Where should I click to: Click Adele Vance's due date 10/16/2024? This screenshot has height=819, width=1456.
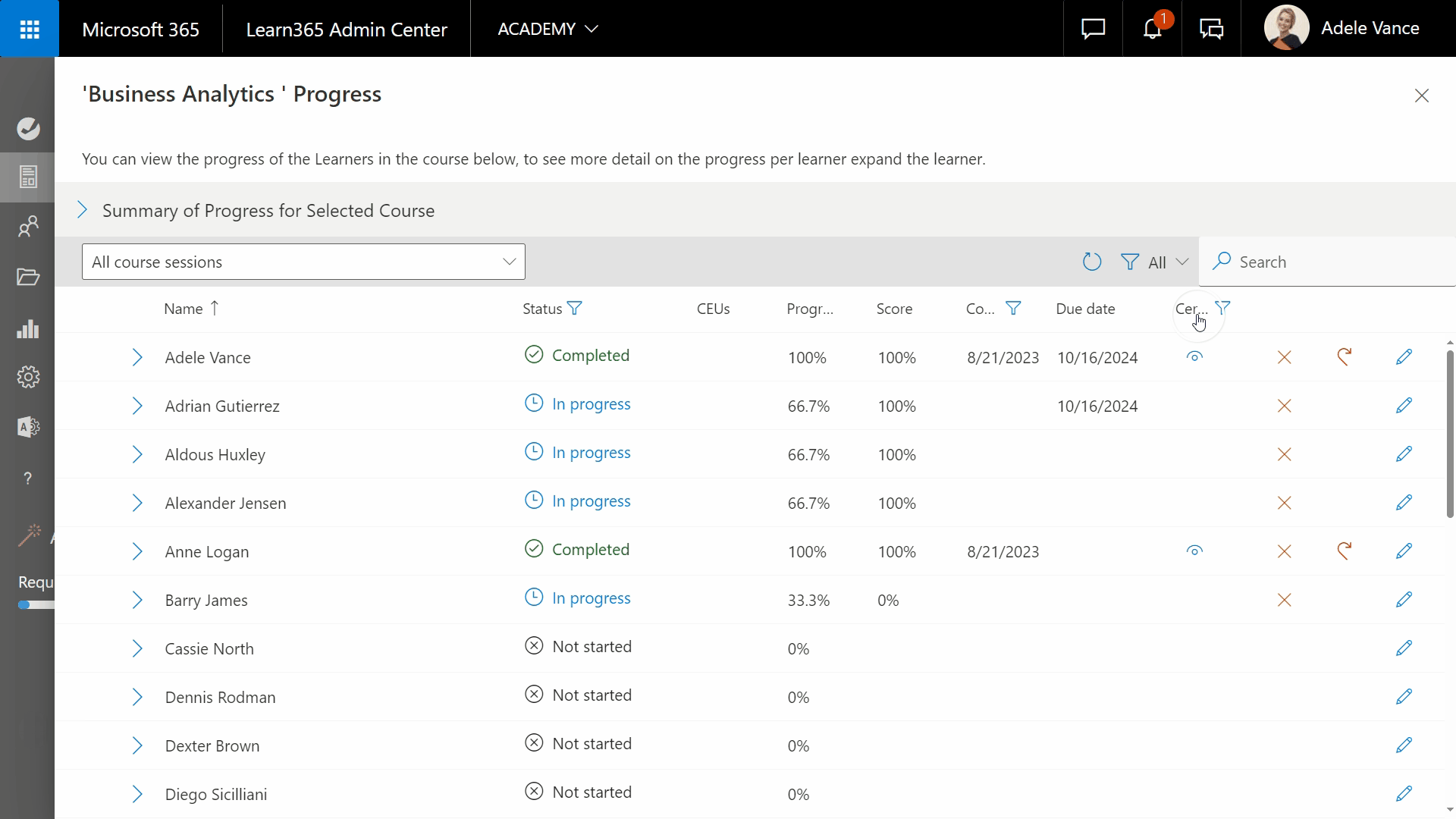point(1097,358)
